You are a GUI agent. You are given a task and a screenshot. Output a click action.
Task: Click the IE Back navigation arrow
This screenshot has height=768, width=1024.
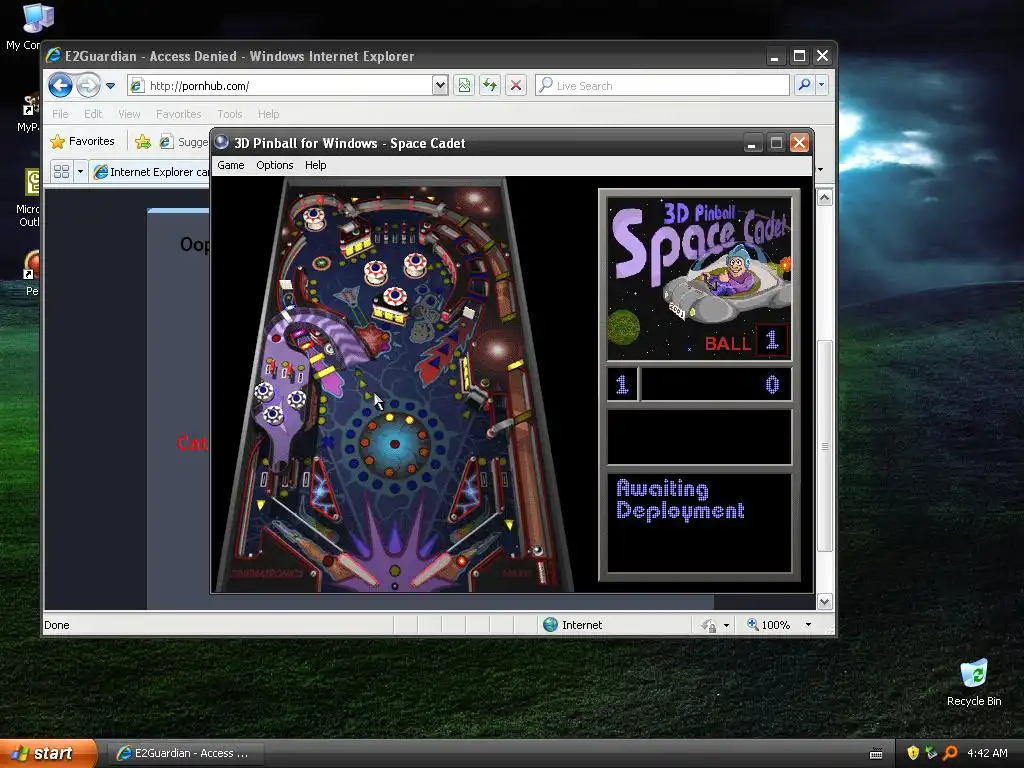[x=60, y=86]
